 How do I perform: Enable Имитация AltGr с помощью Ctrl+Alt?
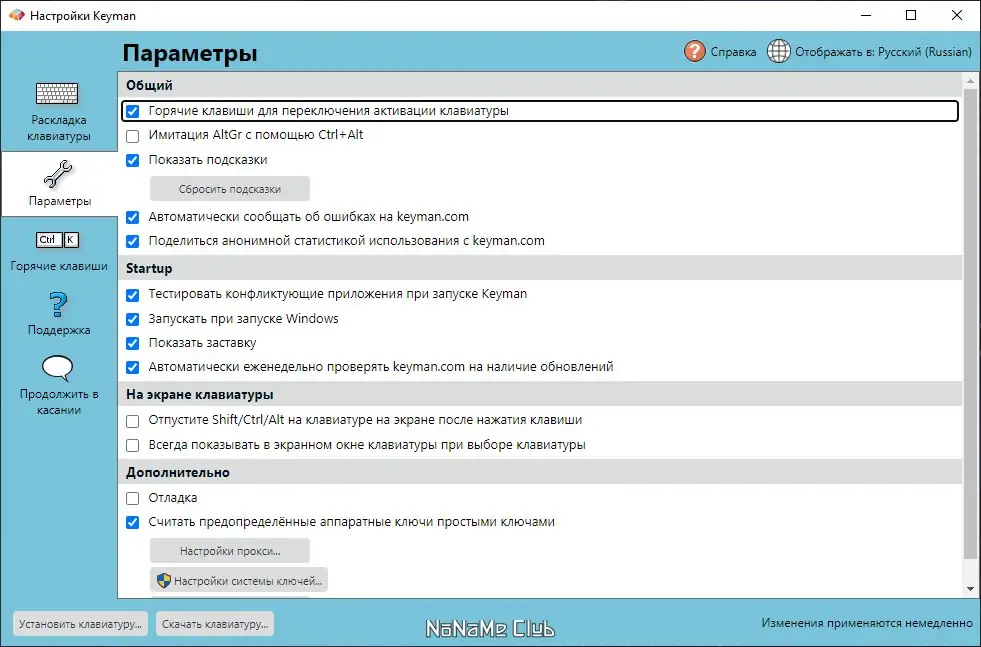point(132,137)
